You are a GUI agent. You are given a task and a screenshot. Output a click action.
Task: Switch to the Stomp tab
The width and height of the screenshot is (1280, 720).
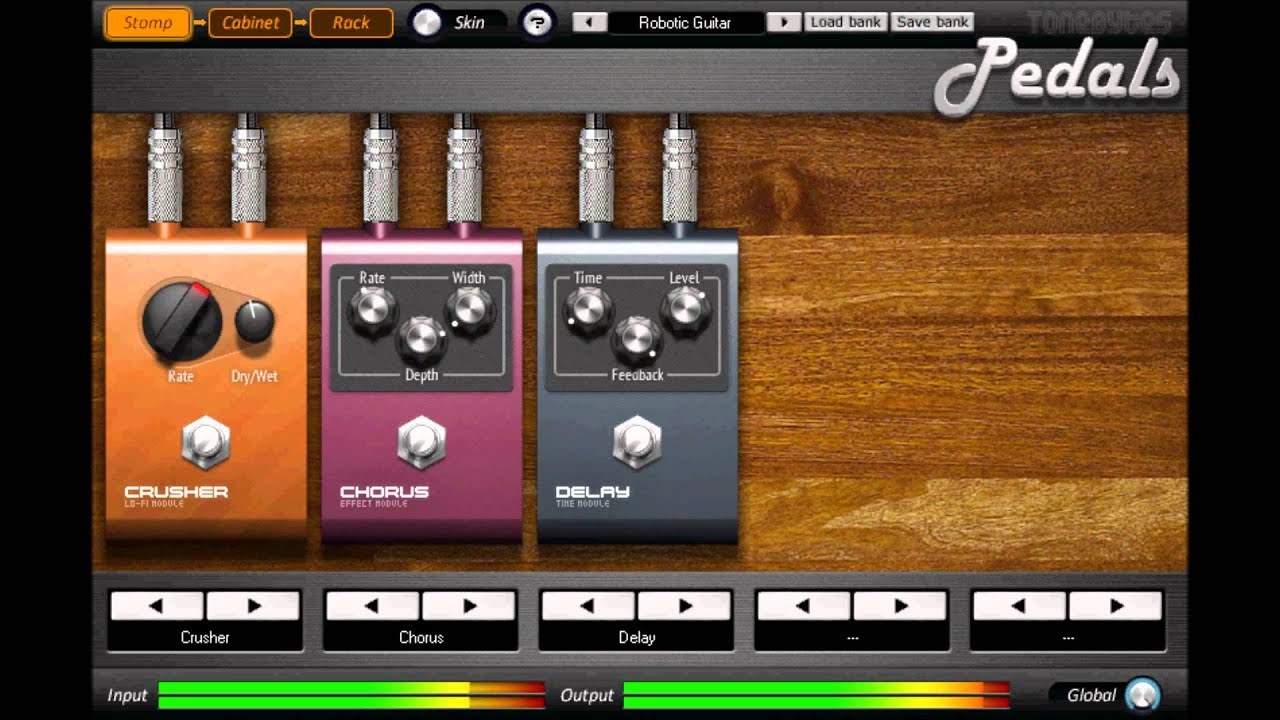point(148,22)
